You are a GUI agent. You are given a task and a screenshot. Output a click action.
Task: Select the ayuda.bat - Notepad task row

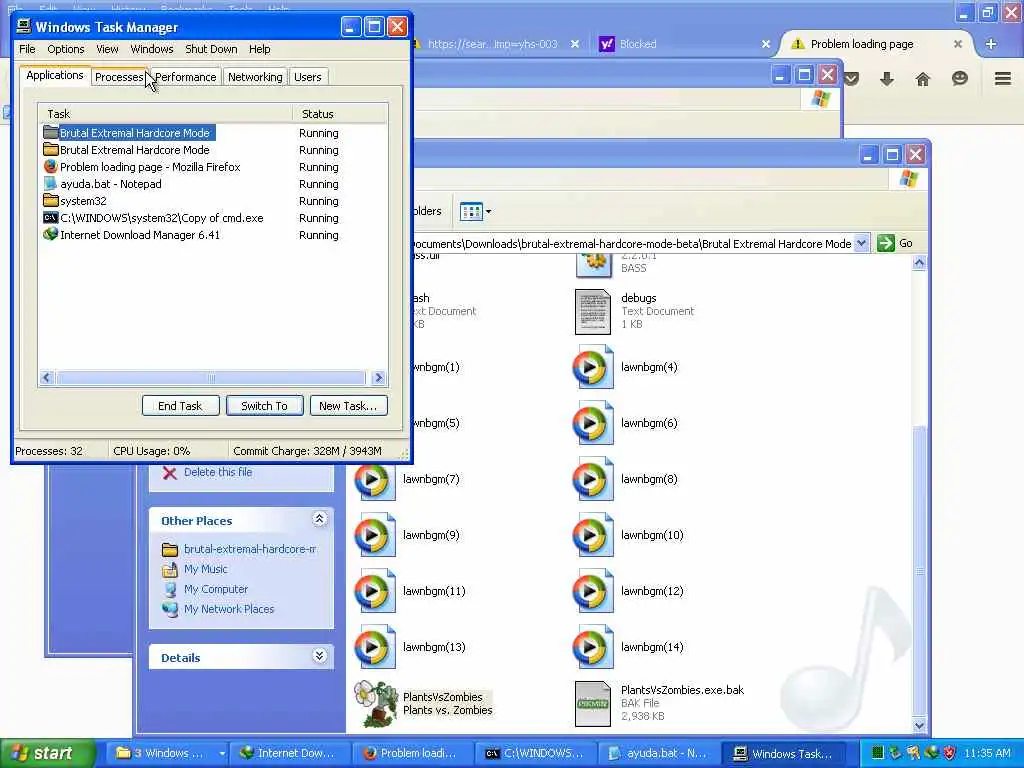pos(213,184)
